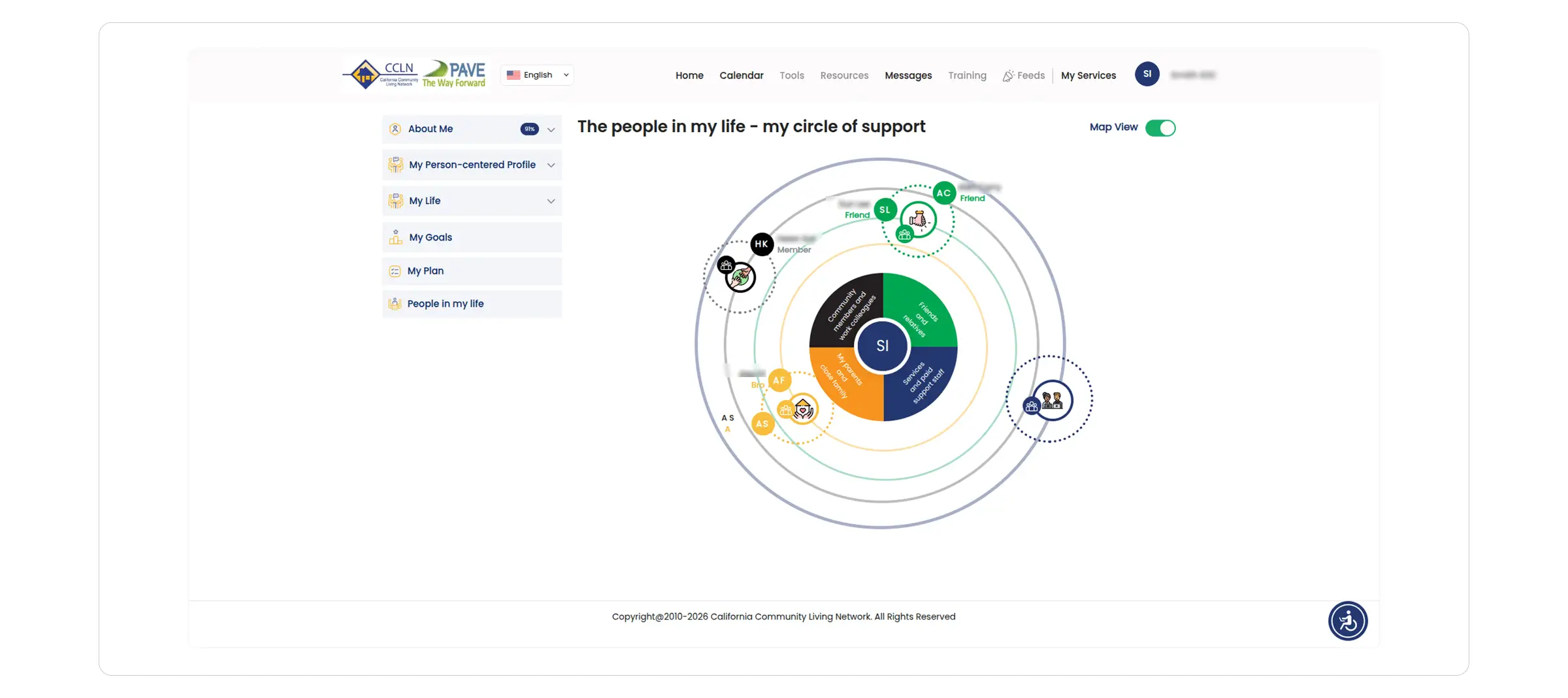This screenshot has width=1568, height=698.
Task: Click the black HK member avatar
Action: coord(762,244)
